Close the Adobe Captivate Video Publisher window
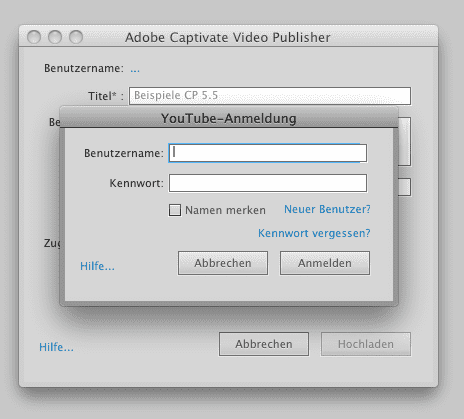The width and height of the screenshot is (464, 419). (x=34, y=37)
